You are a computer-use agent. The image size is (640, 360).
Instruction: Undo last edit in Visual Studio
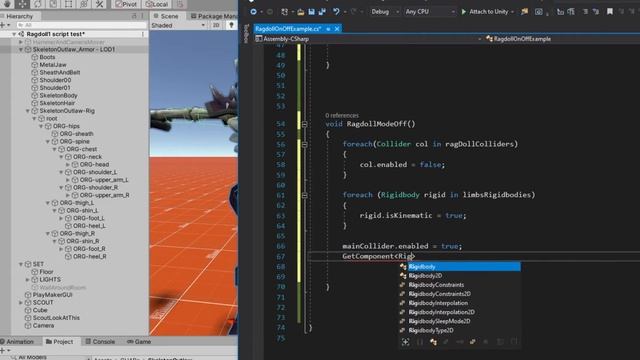[x=336, y=12]
